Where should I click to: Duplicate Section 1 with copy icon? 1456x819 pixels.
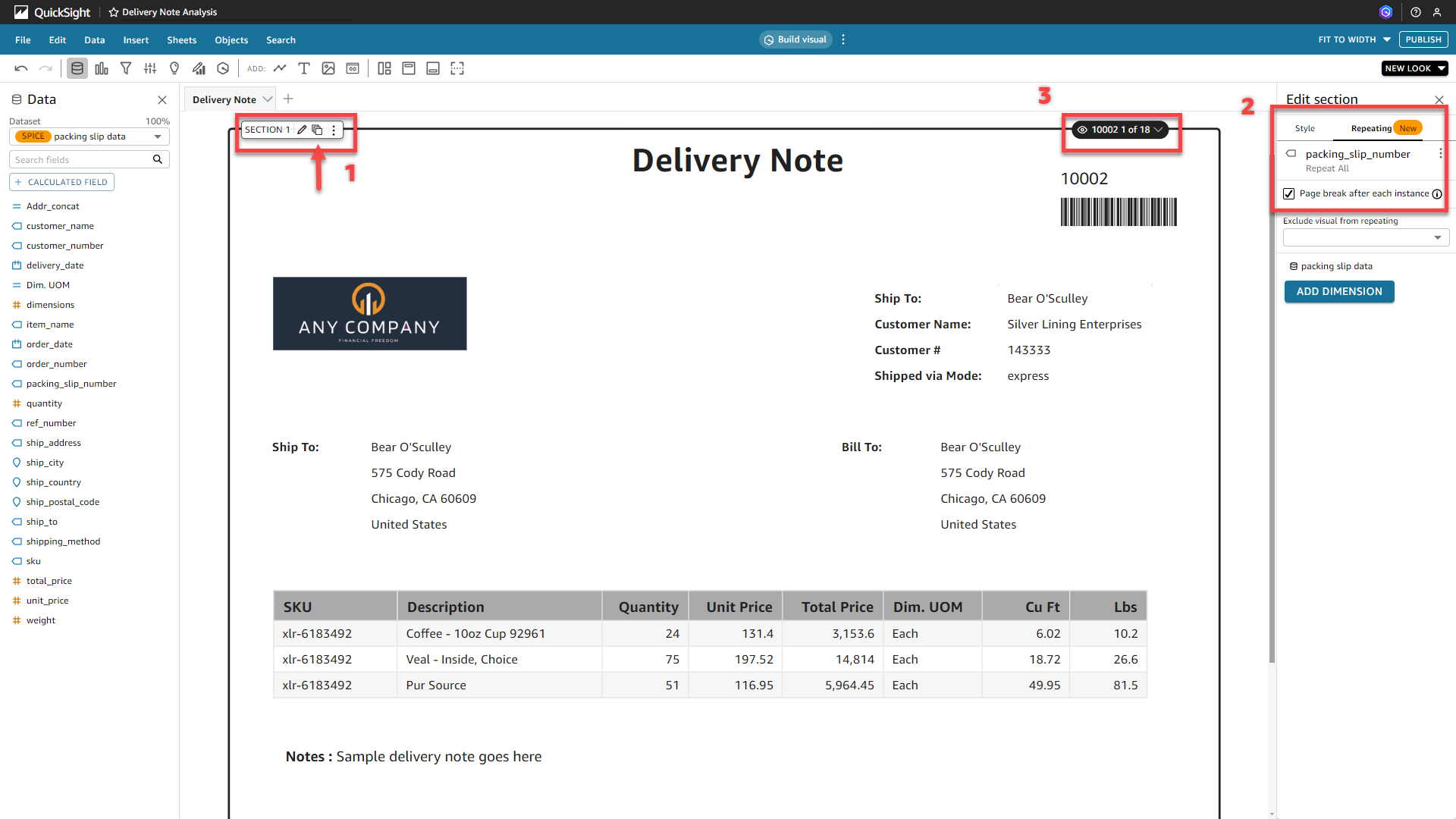tap(317, 130)
